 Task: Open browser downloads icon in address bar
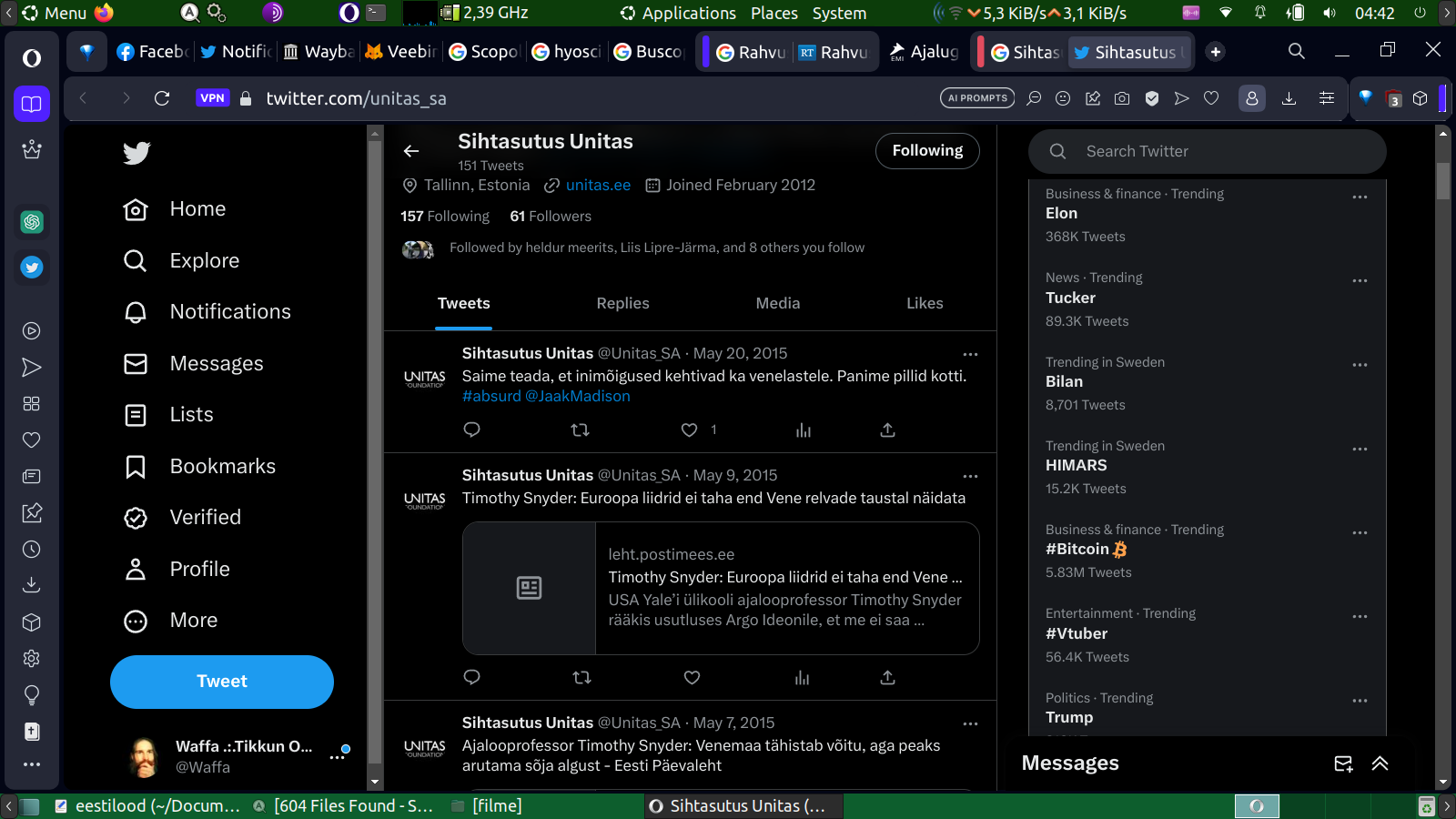pyautogui.click(x=1289, y=98)
